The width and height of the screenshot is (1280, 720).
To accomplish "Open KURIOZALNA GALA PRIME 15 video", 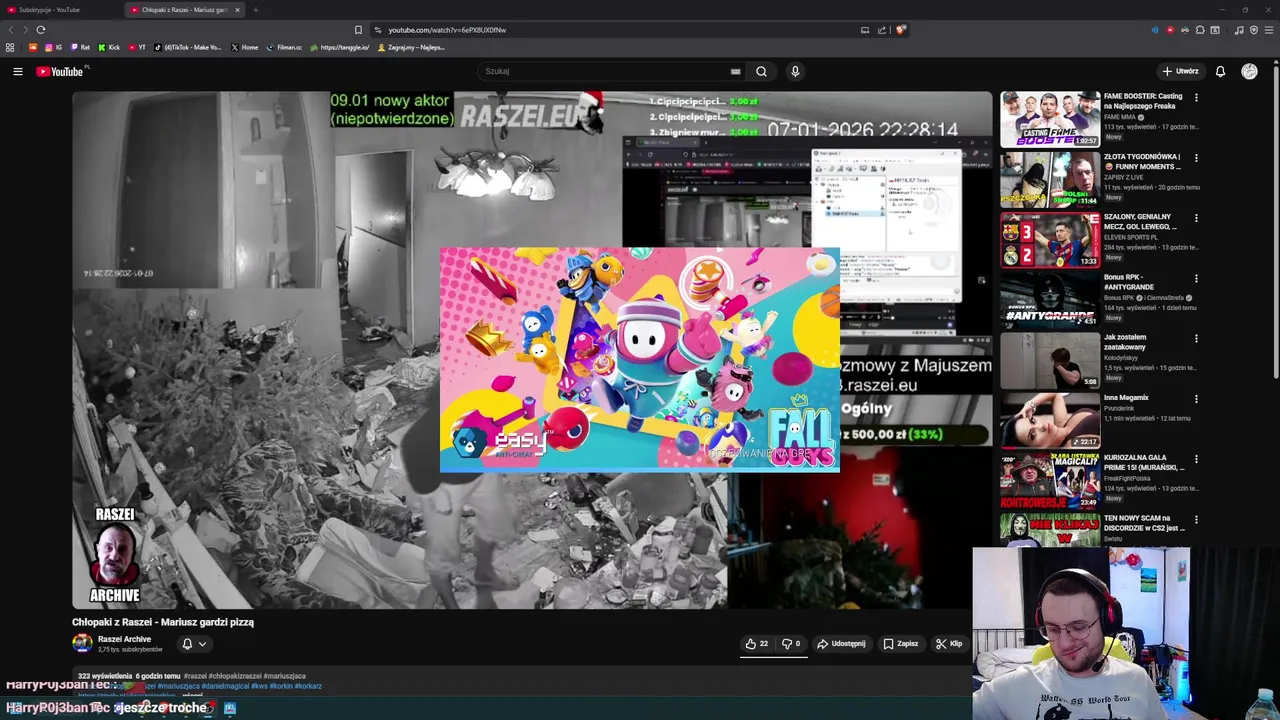I will coord(1050,480).
